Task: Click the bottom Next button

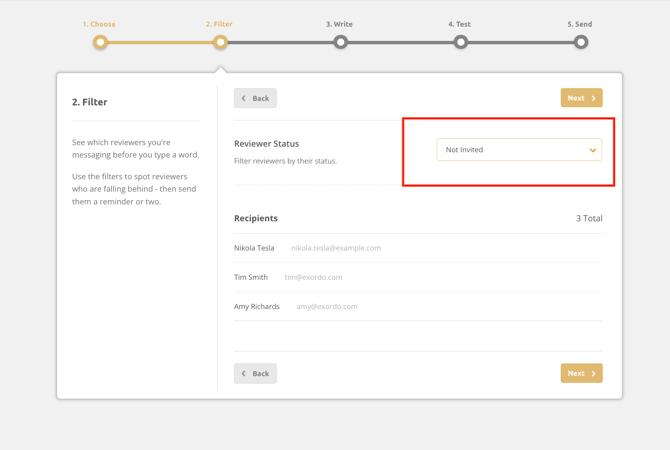Action: click(x=581, y=373)
